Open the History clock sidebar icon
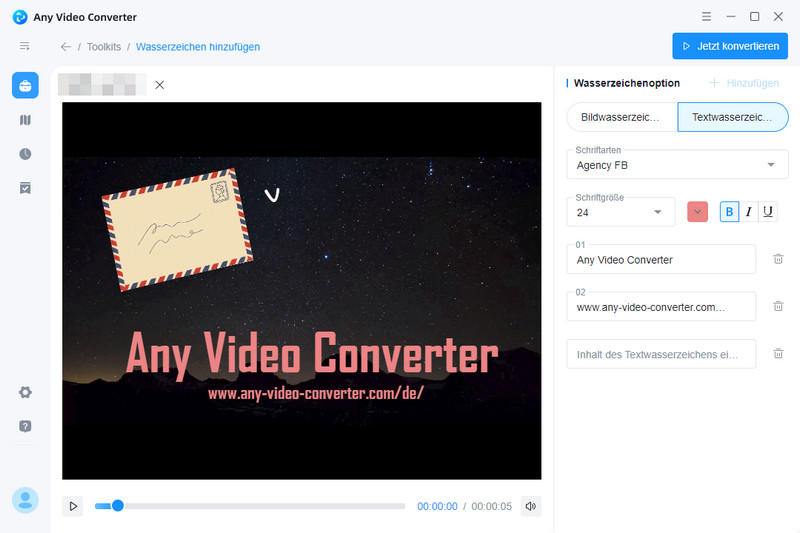The height and width of the screenshot is (533, 800). 25,154
